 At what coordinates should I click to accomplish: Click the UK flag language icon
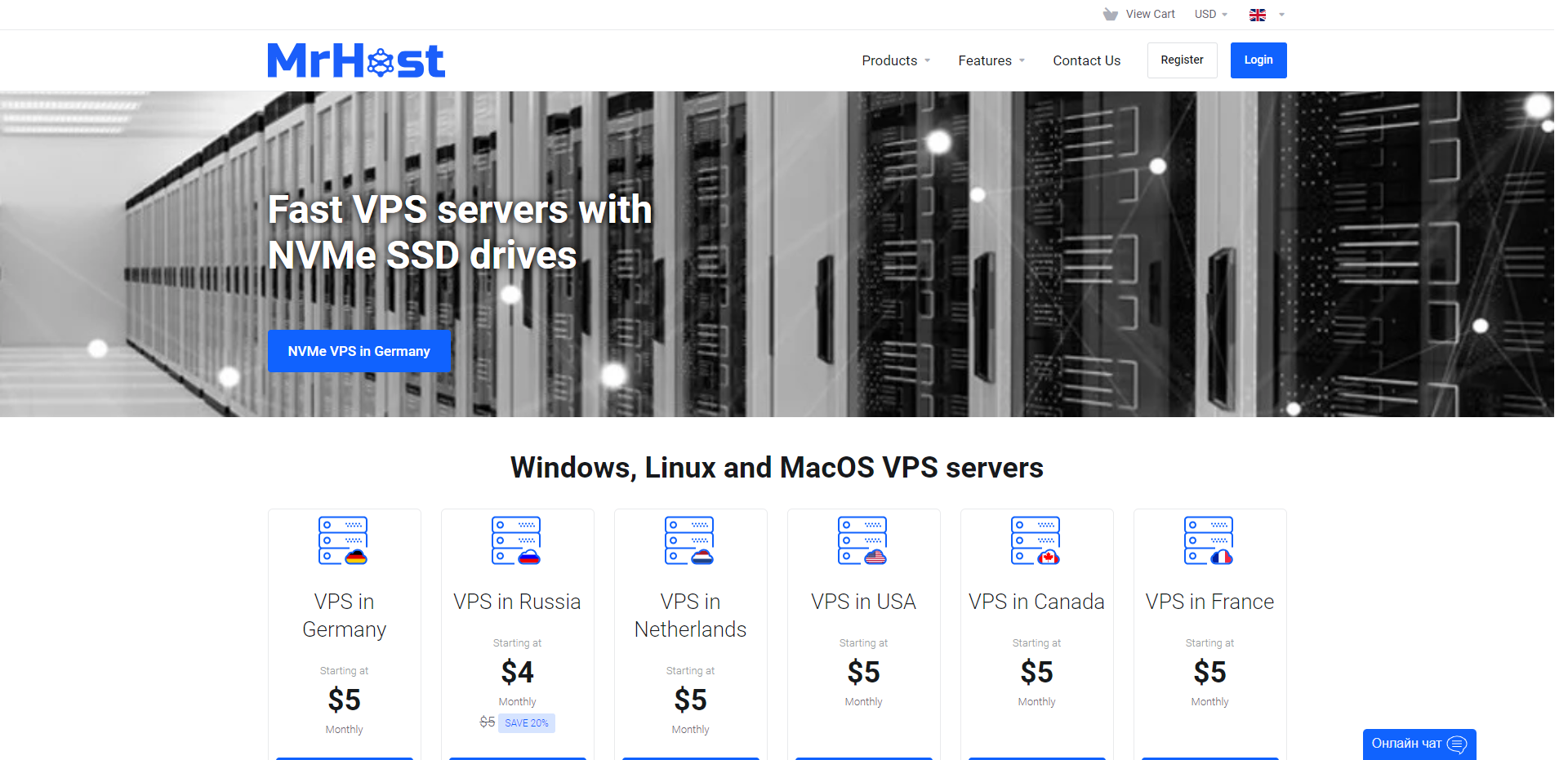(1258, 15)
